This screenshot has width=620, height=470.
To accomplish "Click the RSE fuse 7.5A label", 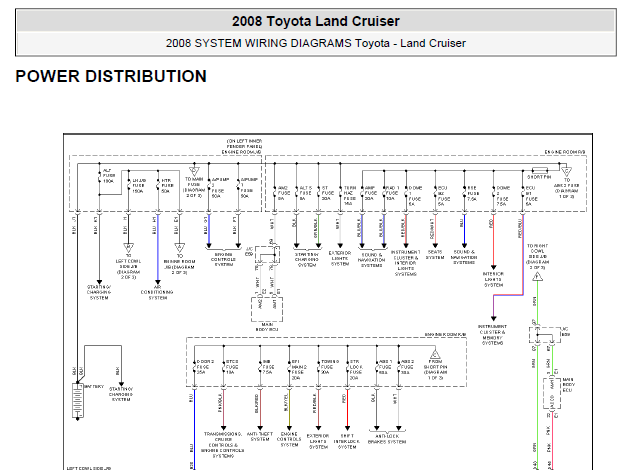I will pos(473,193).
